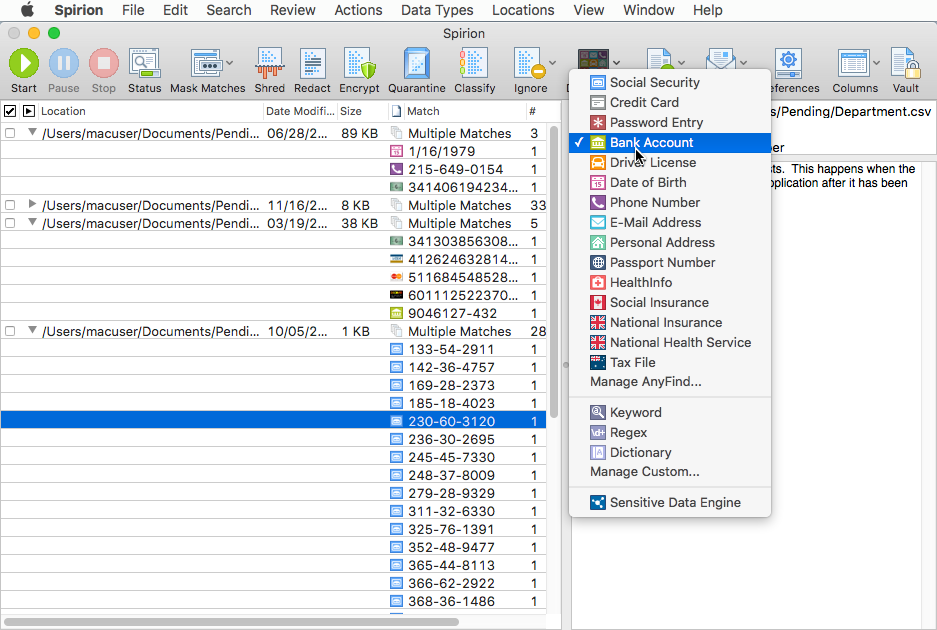Select Regex custom type

[670, 433]
